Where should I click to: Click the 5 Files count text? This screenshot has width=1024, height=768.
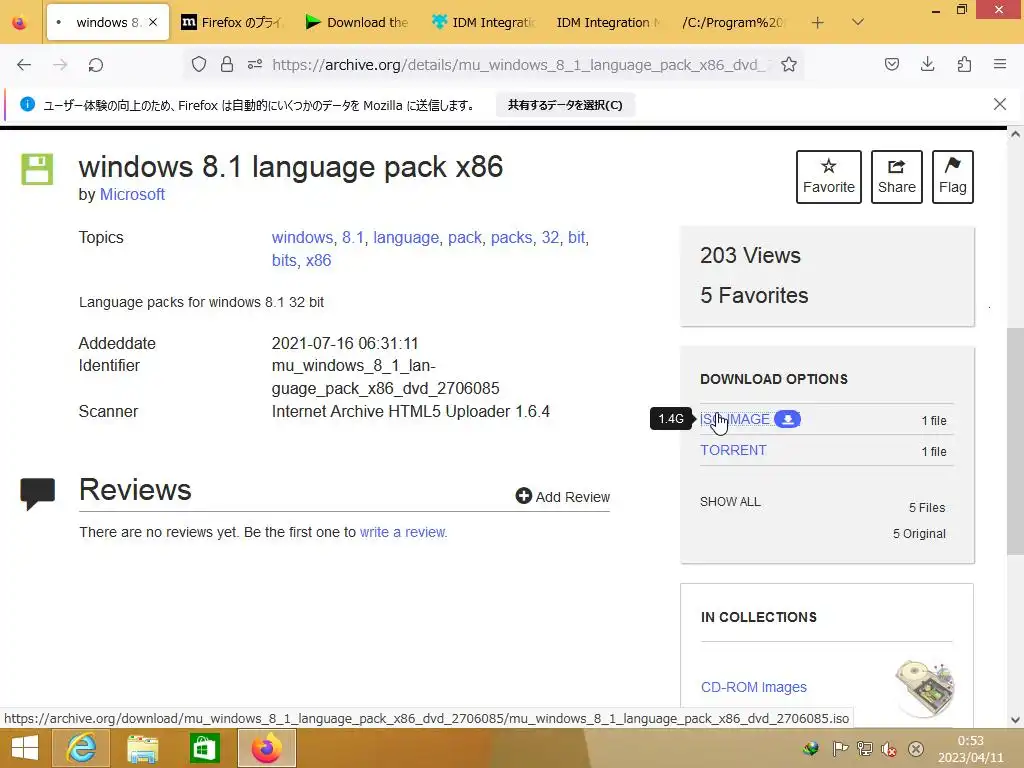pos(927,507)
